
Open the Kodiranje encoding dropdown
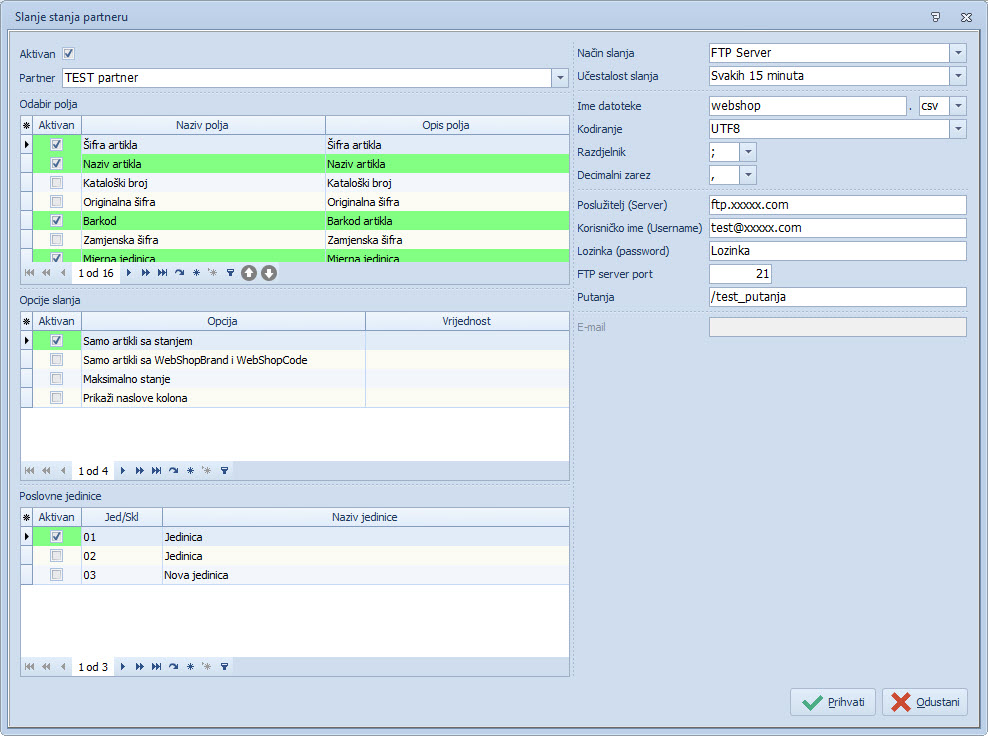(x=958, y=129)
